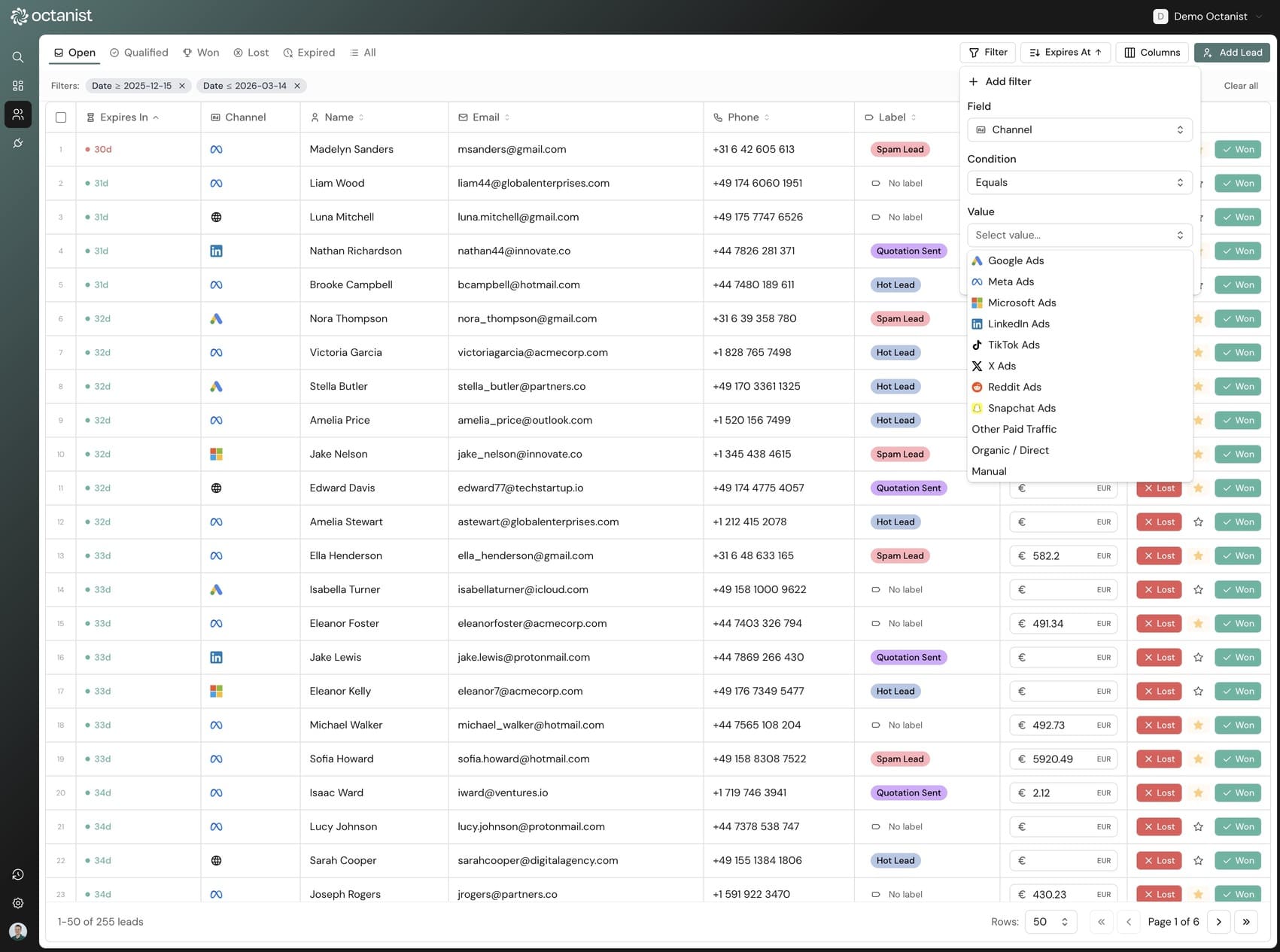Screen dimensions: 1280x952
Task: Open the Rows per page dropdown
Action: pyautogui.click(x=1050, y=922)
